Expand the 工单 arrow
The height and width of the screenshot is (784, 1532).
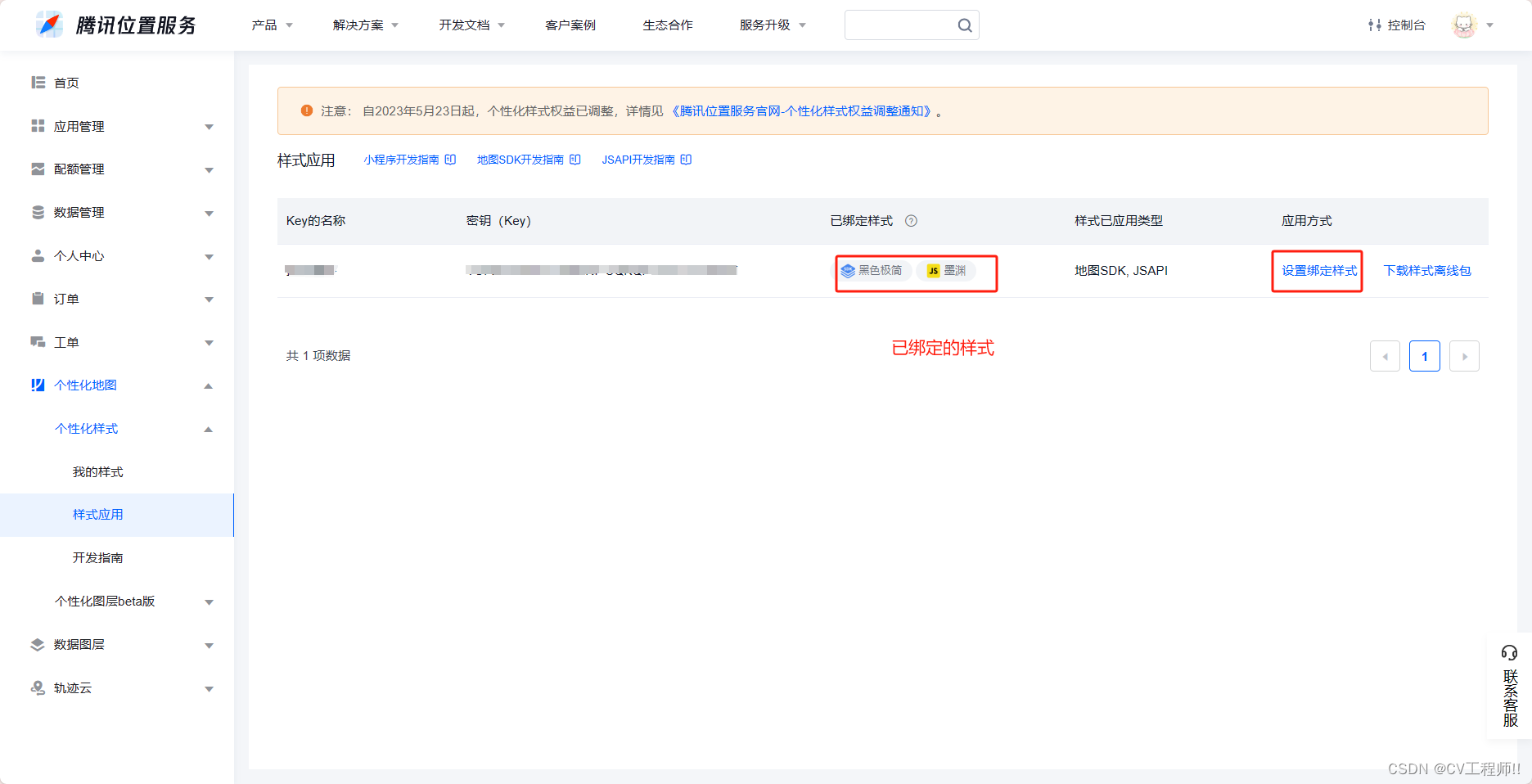209,343
